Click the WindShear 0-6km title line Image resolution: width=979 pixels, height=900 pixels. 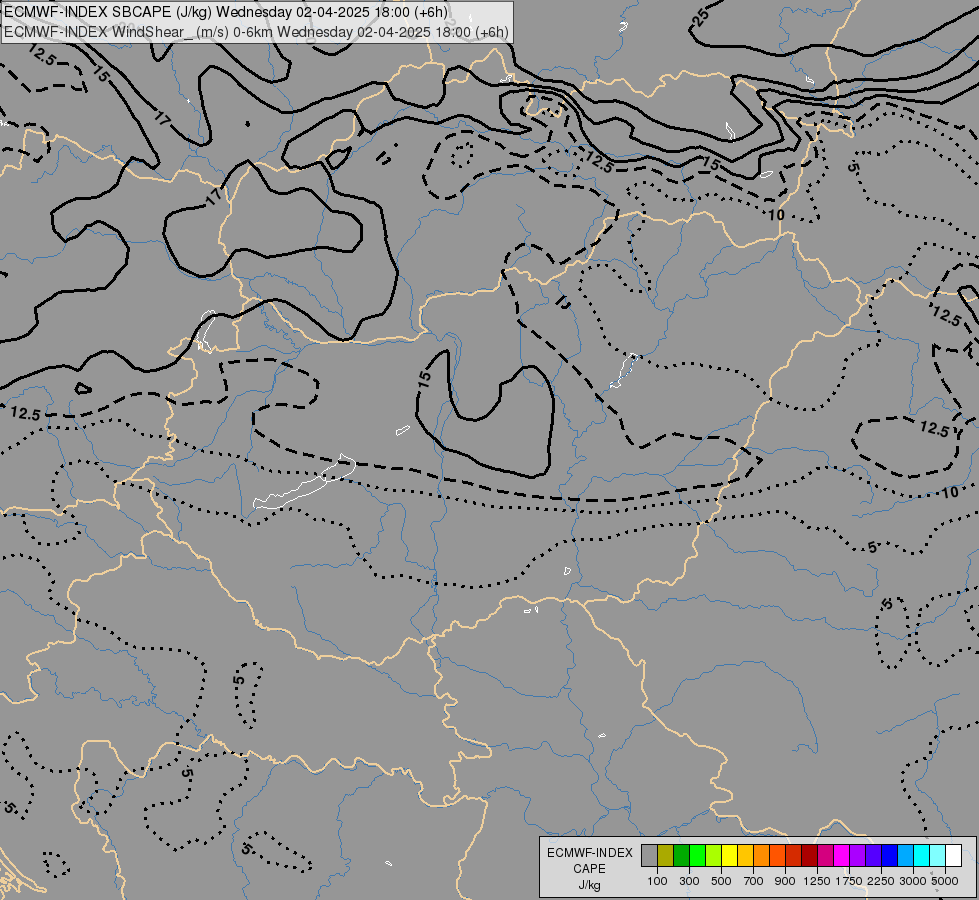pyautogui.click(x=256, y=32)
